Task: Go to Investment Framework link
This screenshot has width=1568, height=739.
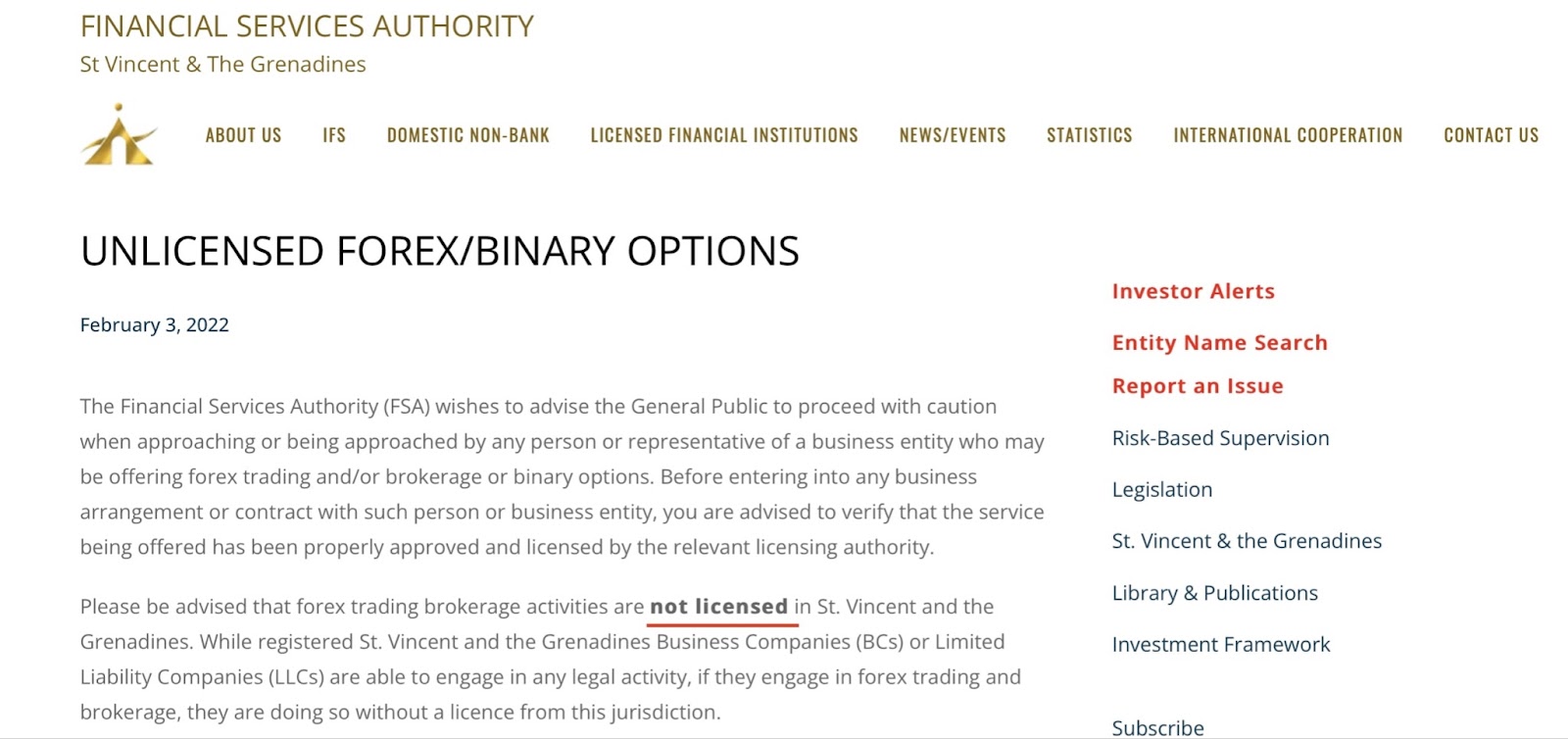Action: click(x=1221, y=645)
